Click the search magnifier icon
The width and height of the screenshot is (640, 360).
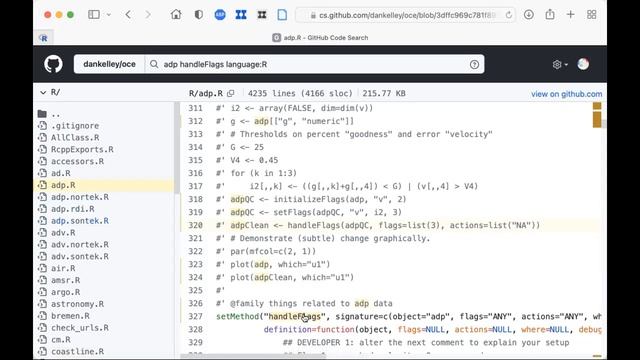point(154,64)
